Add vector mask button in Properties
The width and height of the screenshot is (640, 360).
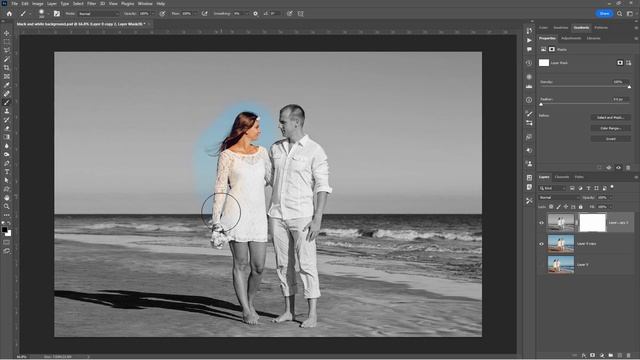point(629,63)
